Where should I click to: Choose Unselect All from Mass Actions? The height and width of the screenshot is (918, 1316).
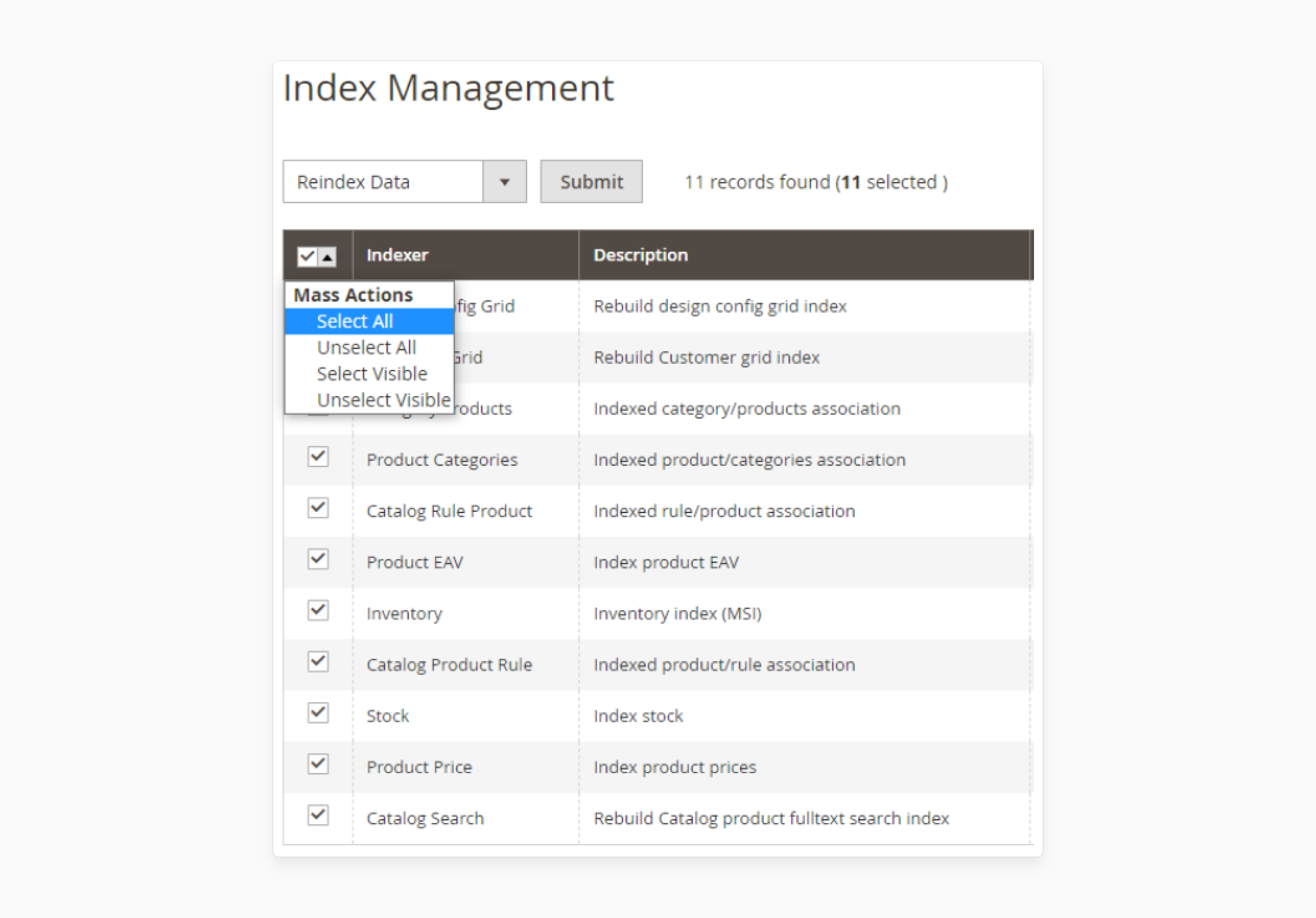click(x=370, y=347)
